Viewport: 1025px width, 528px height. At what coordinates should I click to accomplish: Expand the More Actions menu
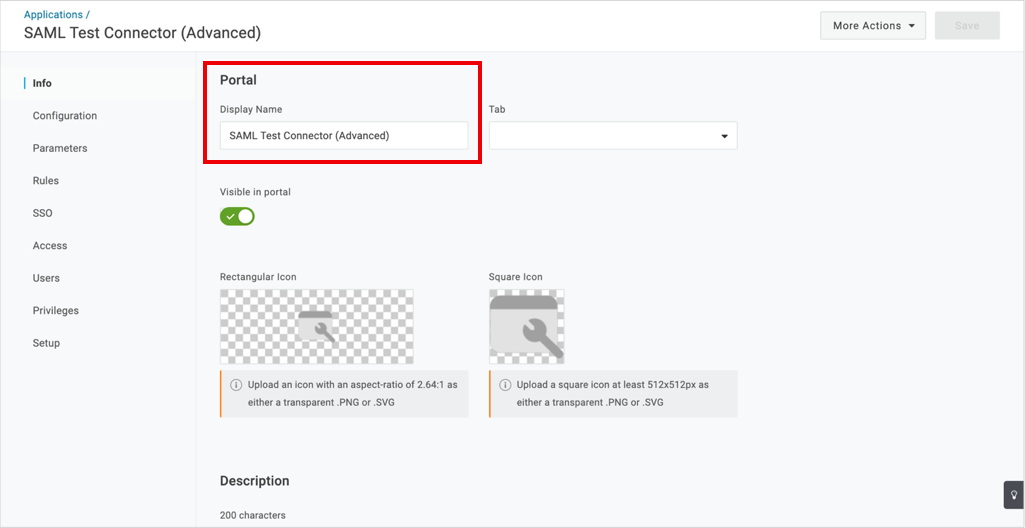click(873, 25)
